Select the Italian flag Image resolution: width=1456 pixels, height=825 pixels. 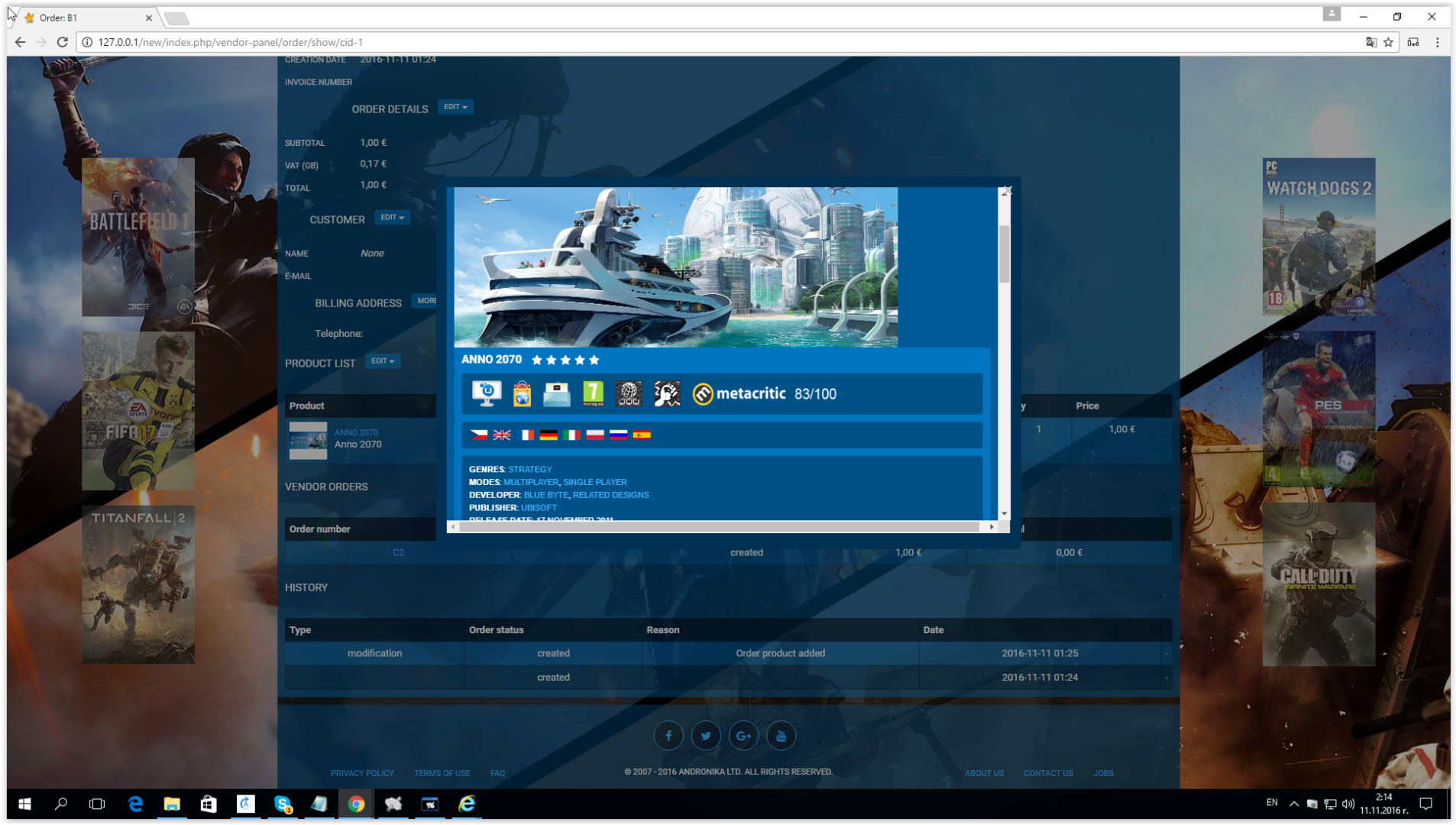[x=571, y=435]
